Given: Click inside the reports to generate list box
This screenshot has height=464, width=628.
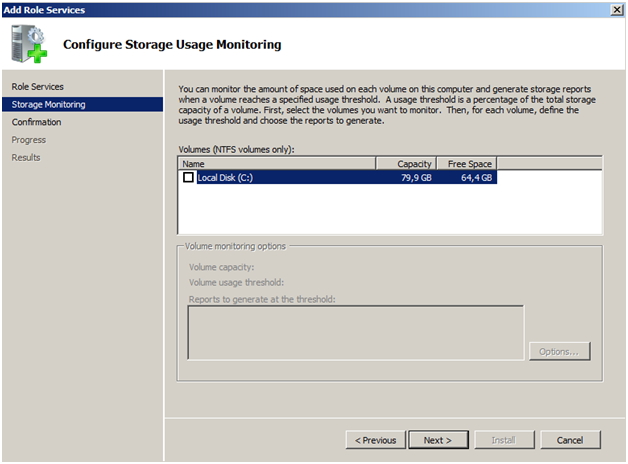Looking at the screenshot, I should pyautogui.click(x=355, y=332).
